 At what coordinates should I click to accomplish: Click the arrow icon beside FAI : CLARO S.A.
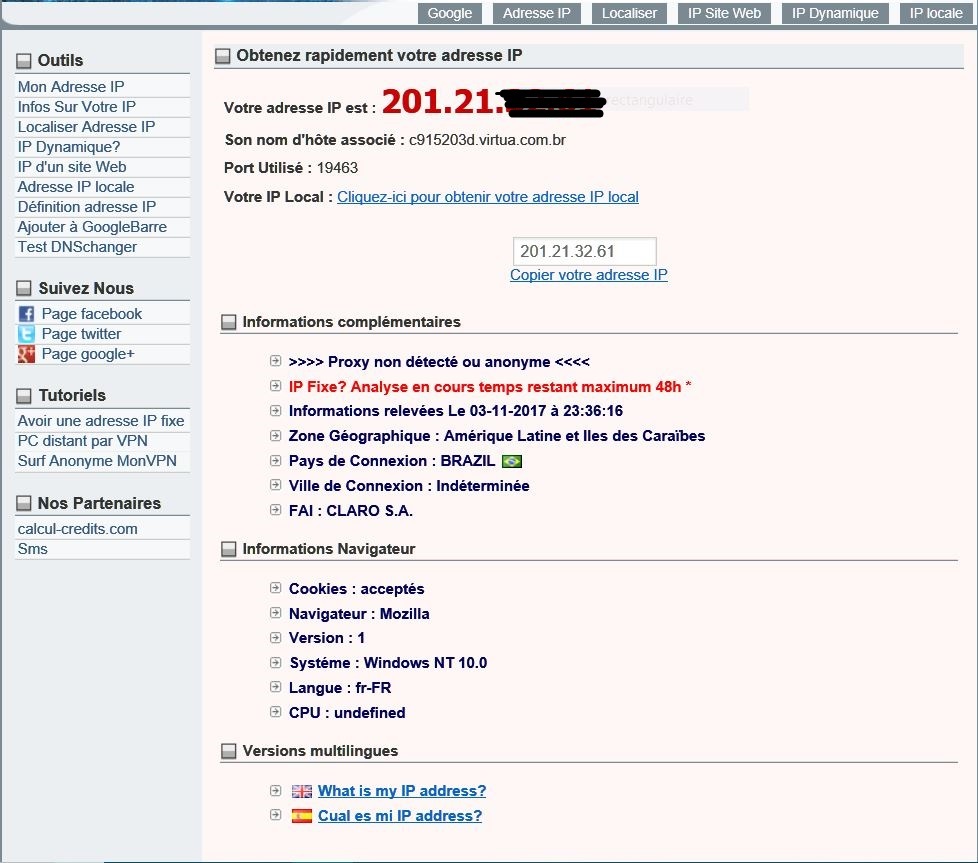point(275,510)
